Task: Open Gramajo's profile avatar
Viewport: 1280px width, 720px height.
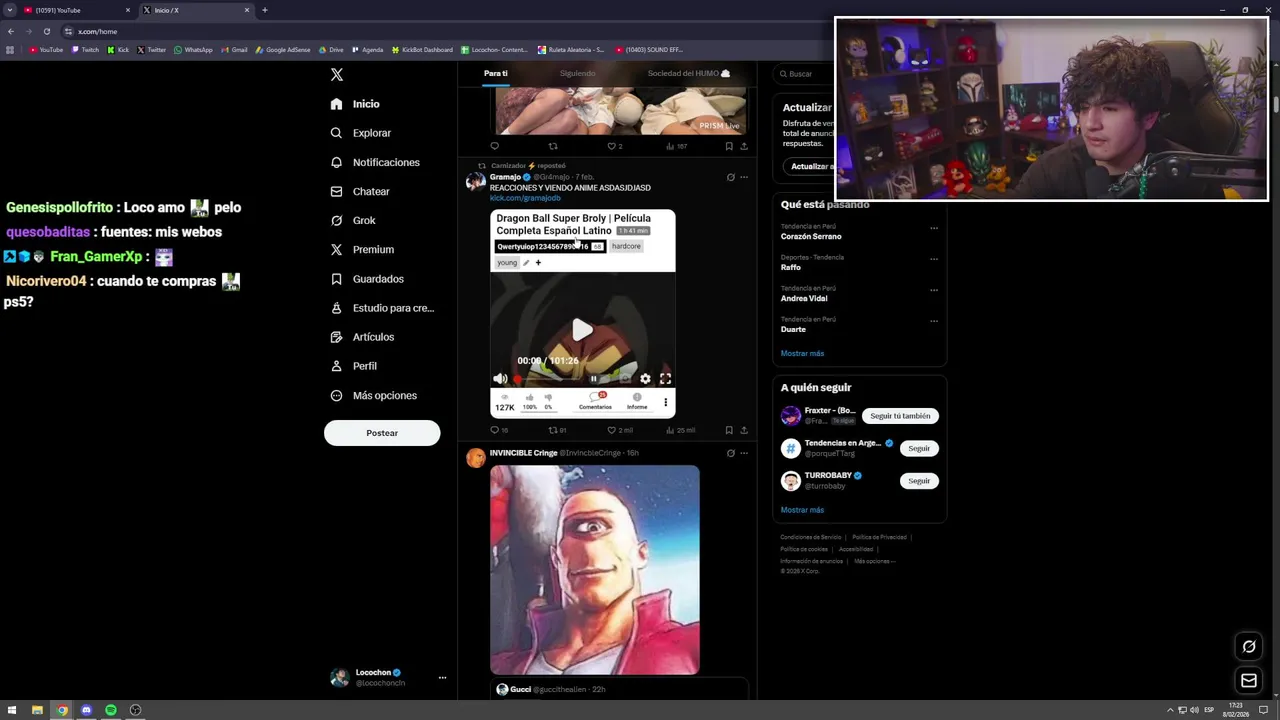Action: coord(476,181)
